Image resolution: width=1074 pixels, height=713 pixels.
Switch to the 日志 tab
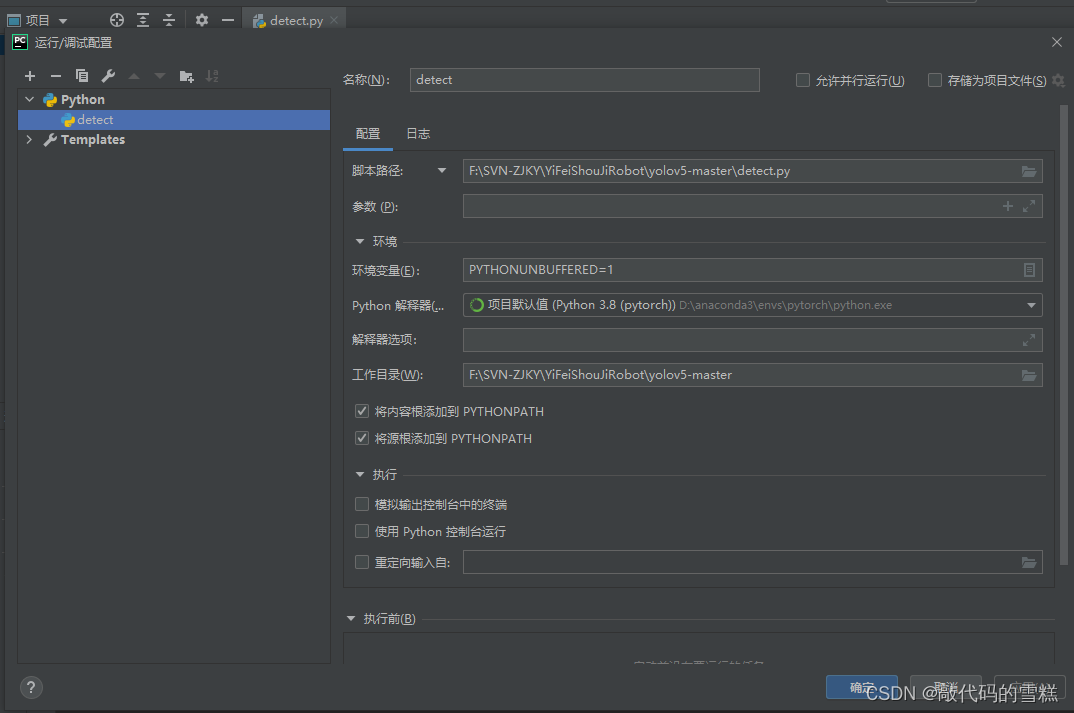(x=418, y=133)
